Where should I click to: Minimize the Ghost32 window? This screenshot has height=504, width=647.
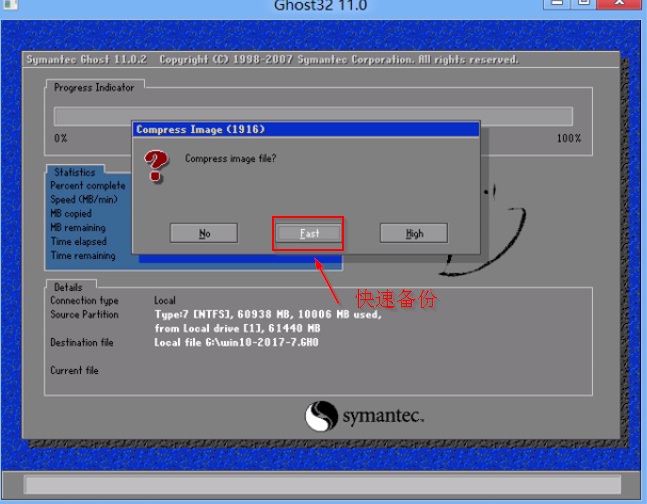tap(557, 3)
